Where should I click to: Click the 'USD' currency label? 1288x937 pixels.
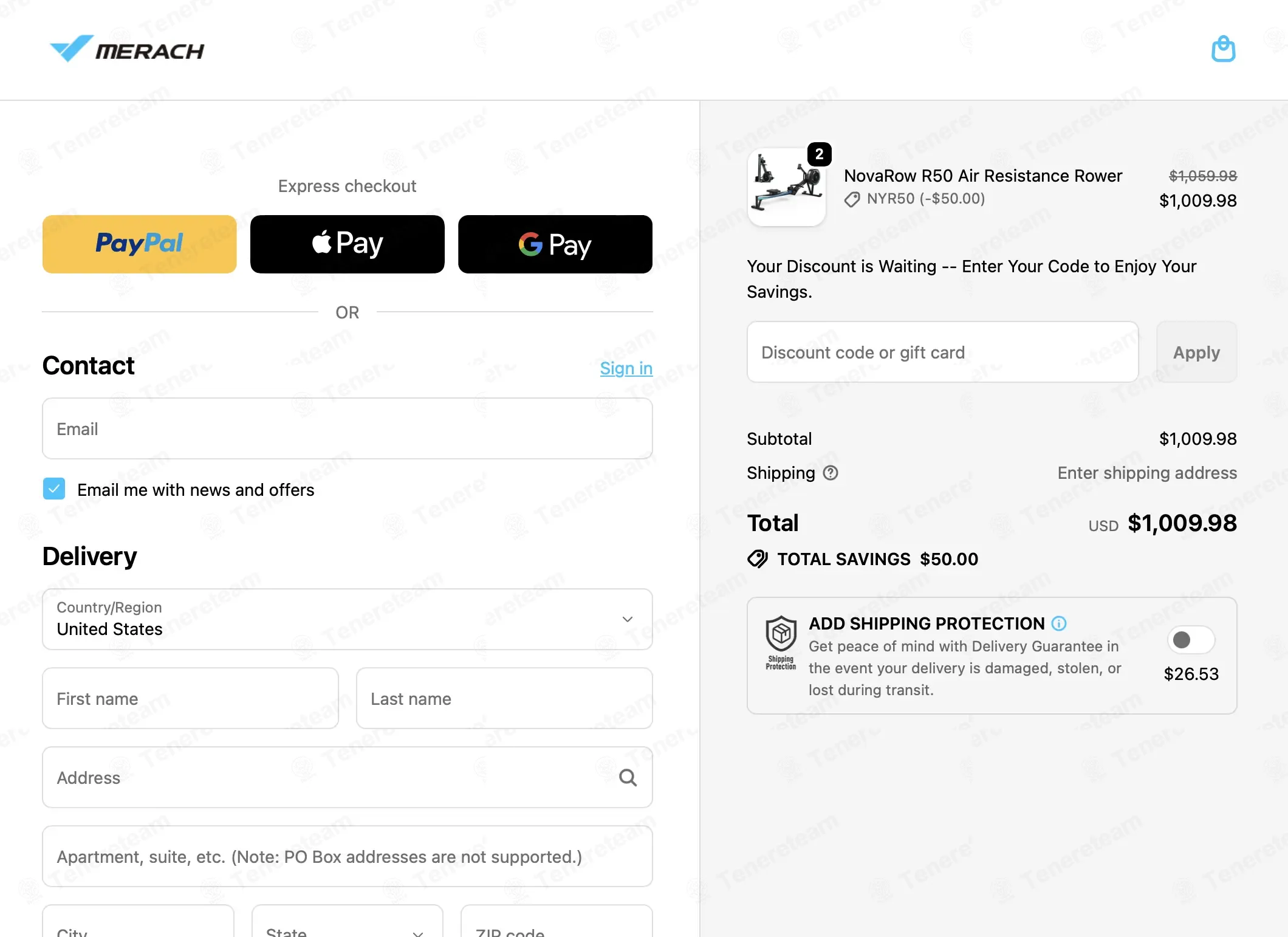click(x=1103, y=526)
